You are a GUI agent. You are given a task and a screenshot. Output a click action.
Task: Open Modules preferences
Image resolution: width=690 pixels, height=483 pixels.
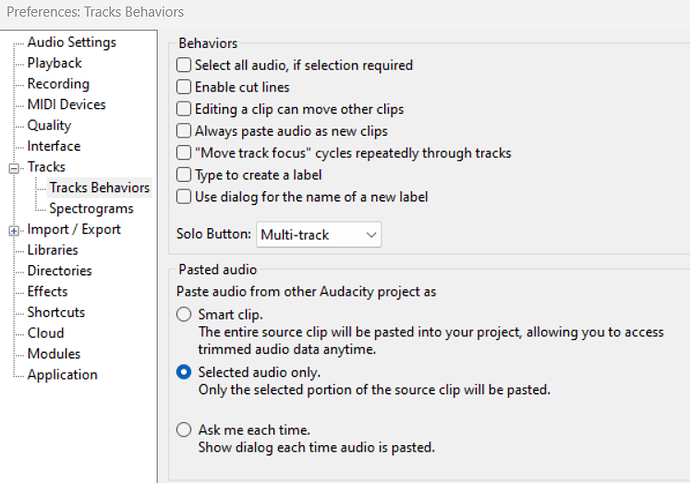pyautogui.click(x=54, y=354)
